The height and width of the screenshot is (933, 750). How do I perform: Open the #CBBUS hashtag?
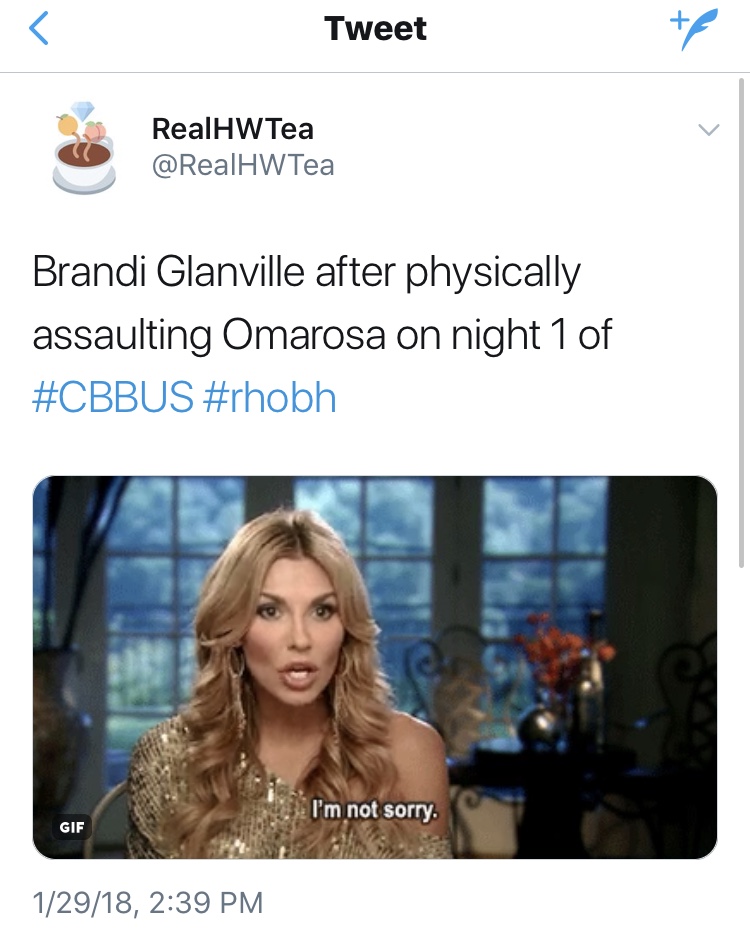(x=113, y=397)
